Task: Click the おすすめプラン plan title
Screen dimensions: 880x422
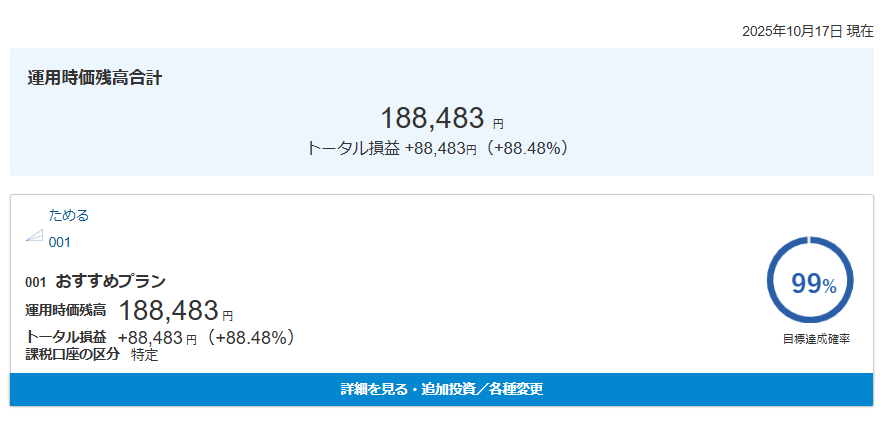Action: (111, 281)
